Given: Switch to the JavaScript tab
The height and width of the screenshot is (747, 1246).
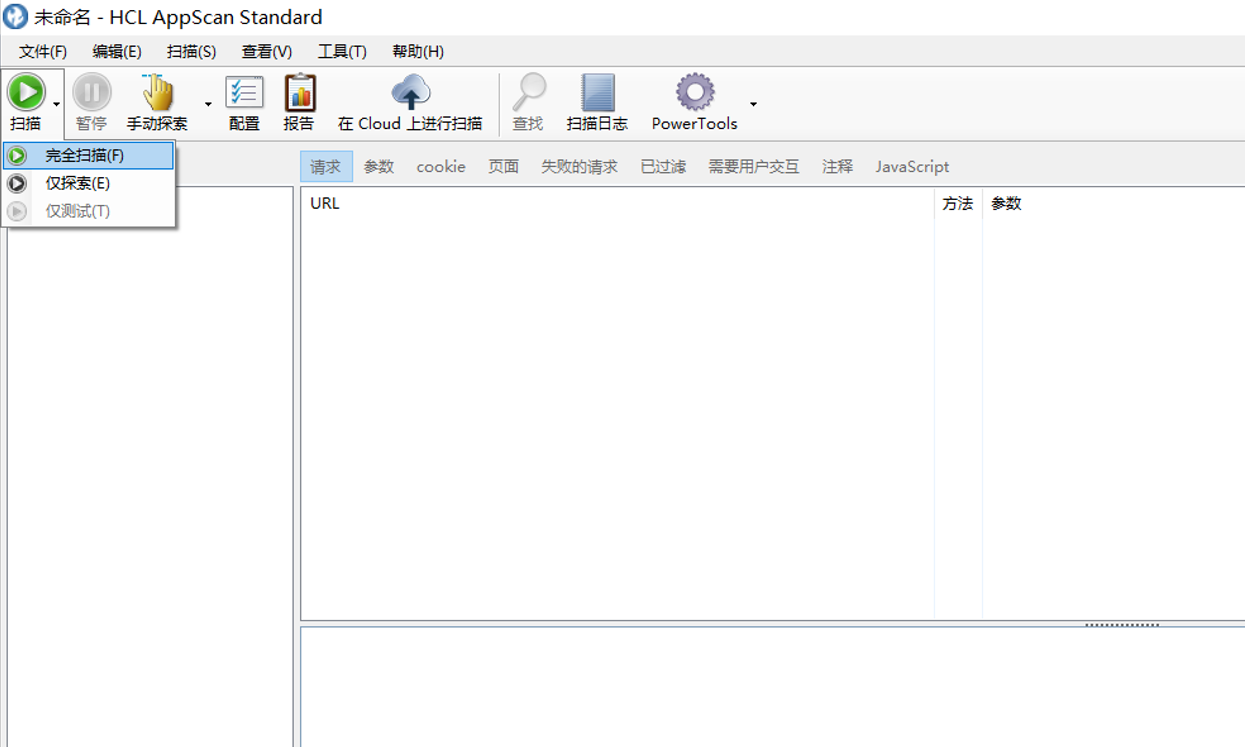Looking at the screenshot, I should pyautogui.click(x=911, y=166).
